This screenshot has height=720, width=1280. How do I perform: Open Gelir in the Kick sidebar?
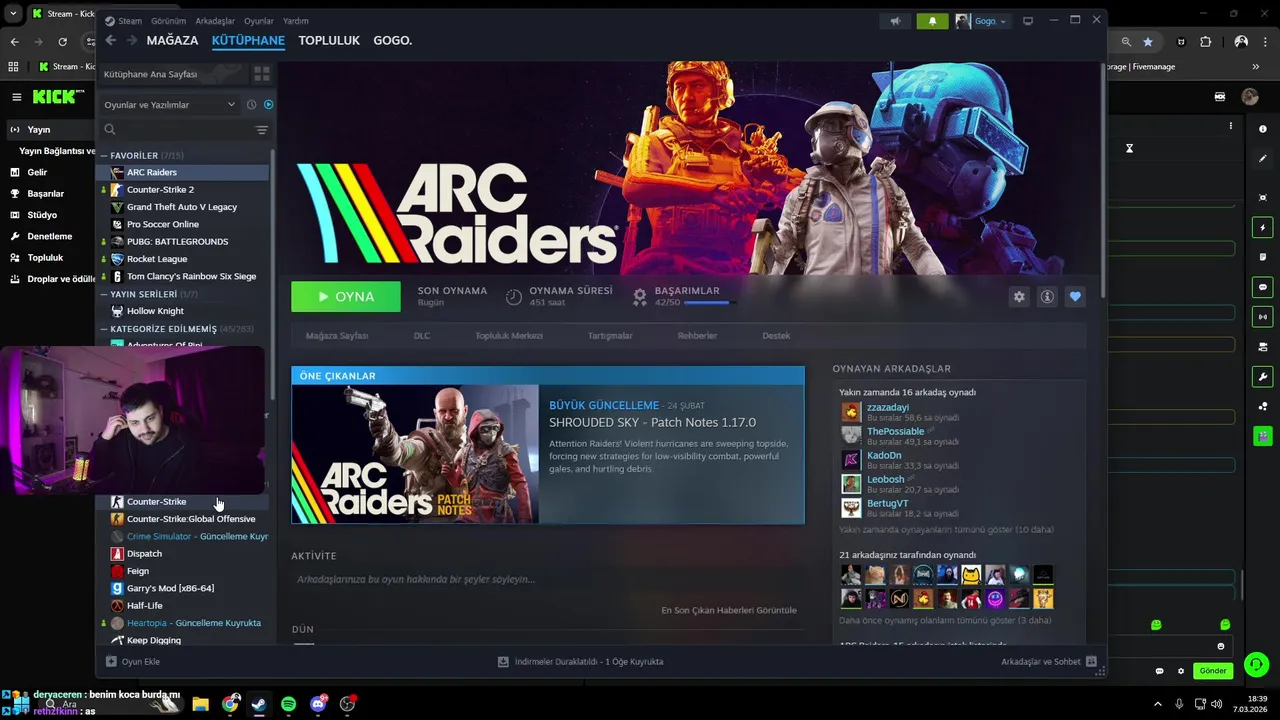pos(37,172)
